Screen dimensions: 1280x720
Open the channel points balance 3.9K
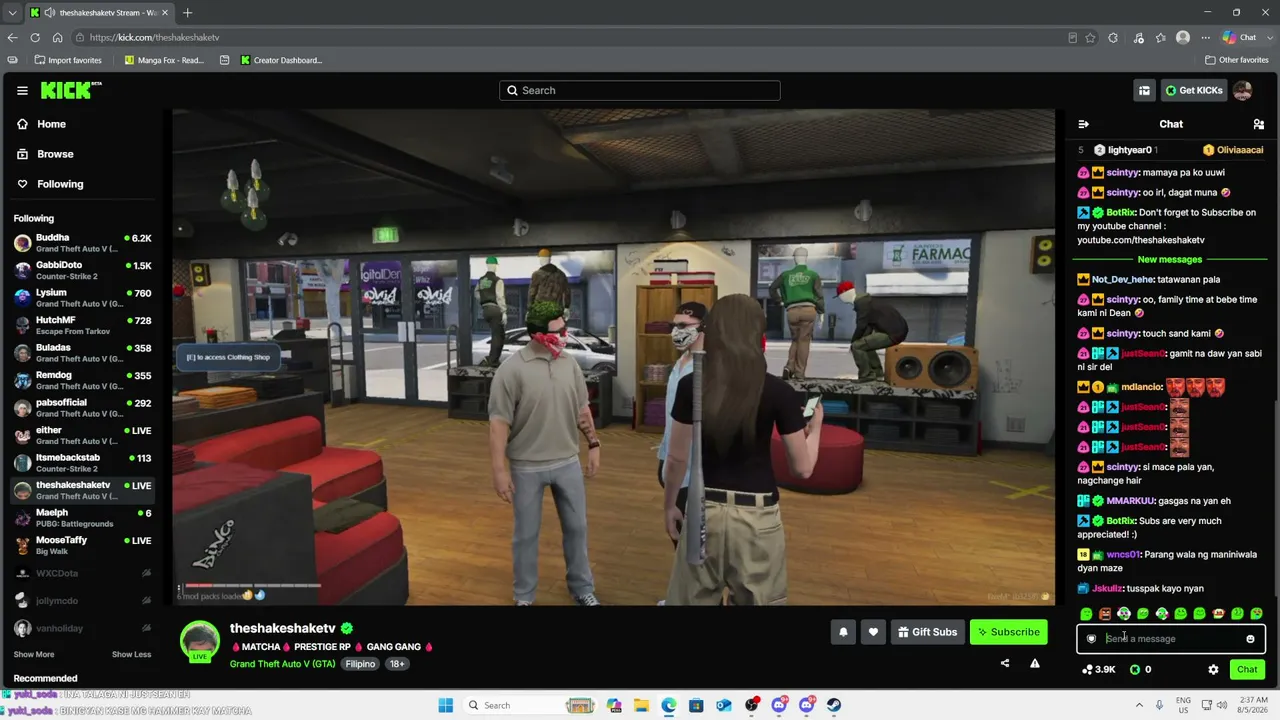click(1099, 670)
